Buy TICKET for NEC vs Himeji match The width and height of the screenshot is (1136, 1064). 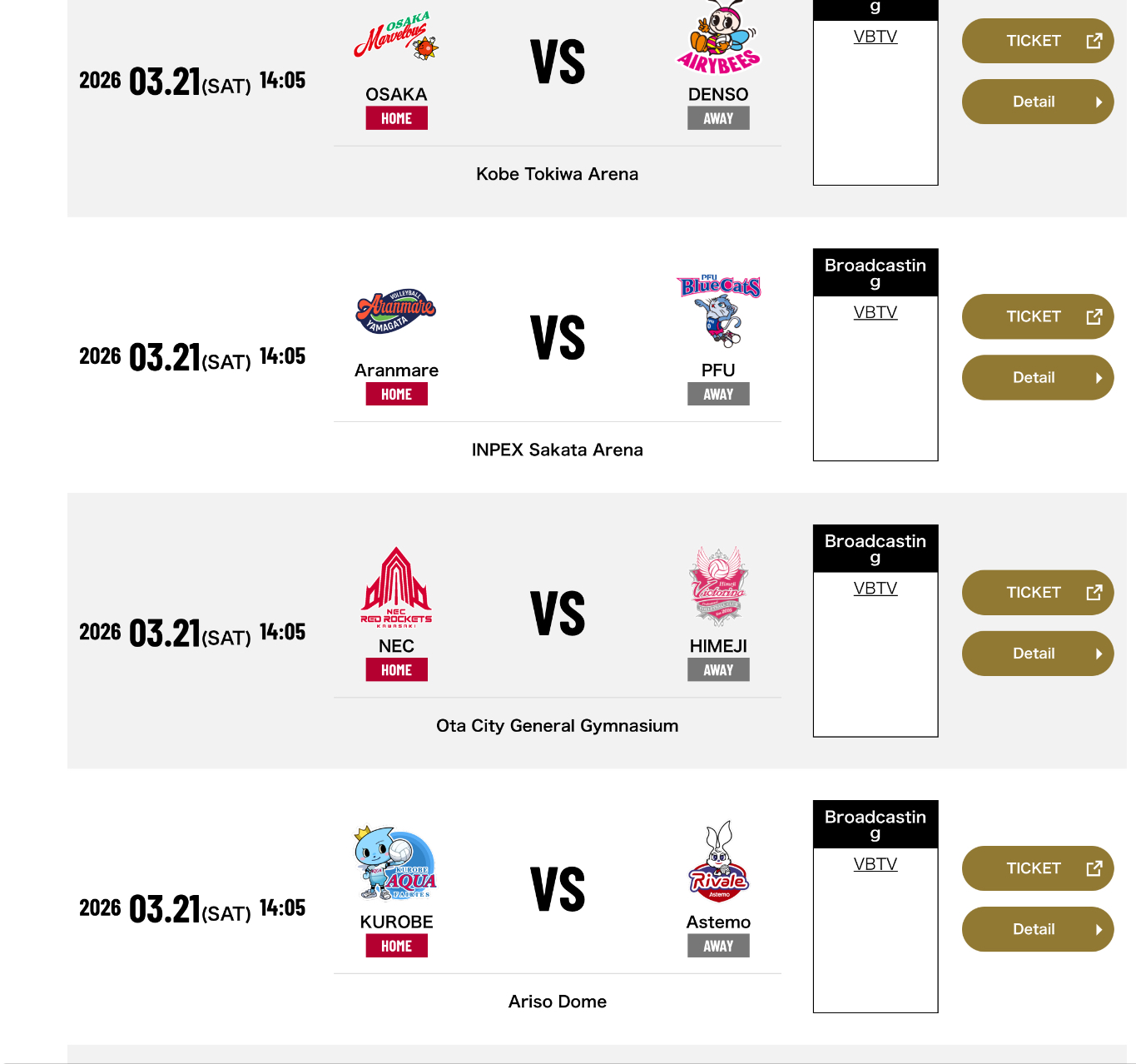pyautogui.click(x=1037, y=593)
